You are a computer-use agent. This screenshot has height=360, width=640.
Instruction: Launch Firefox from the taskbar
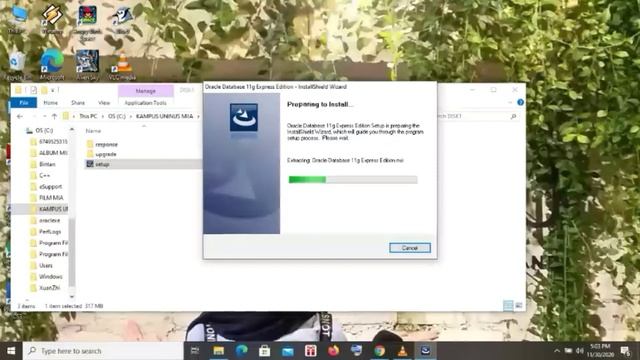coord(333,351)
